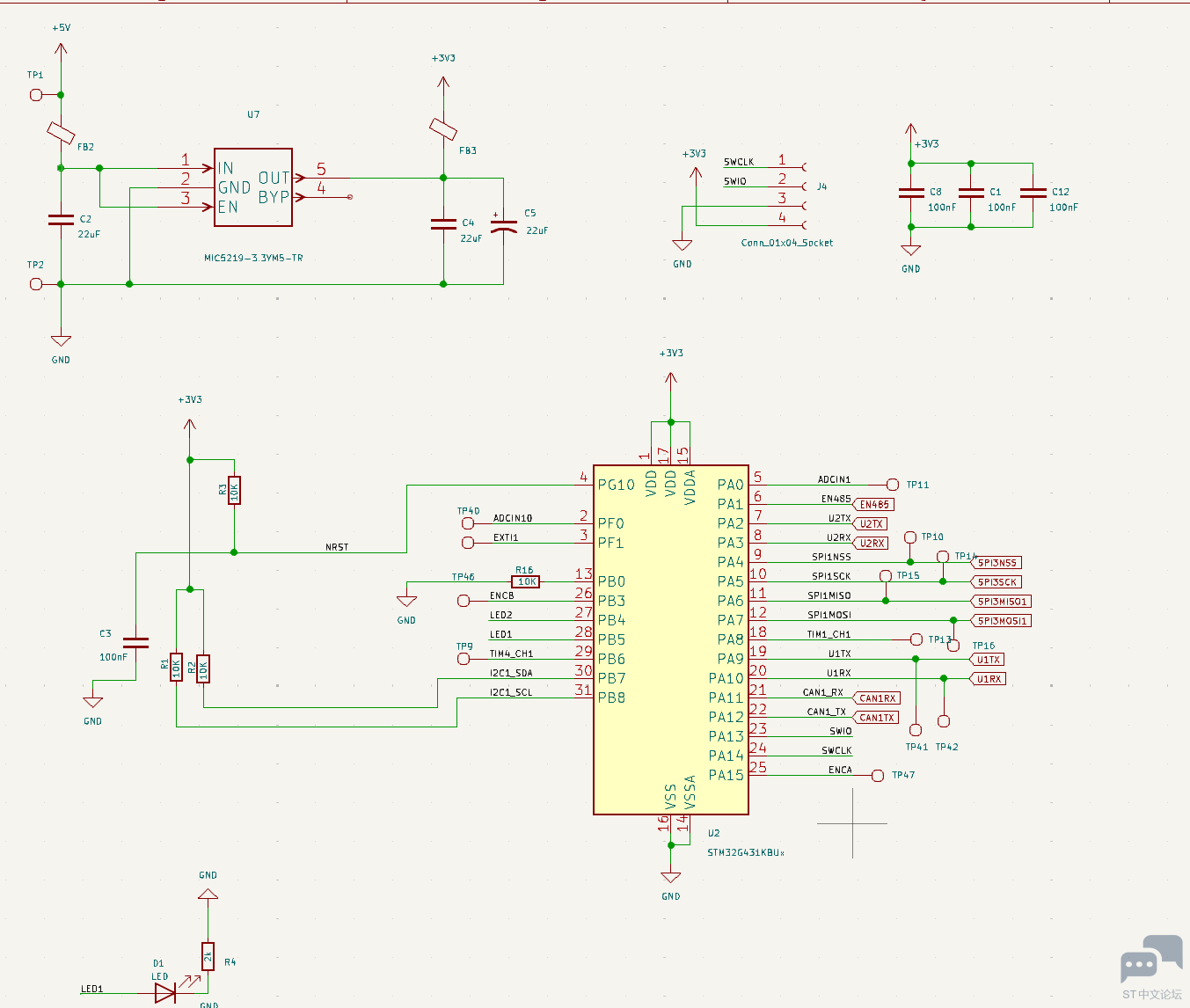Select the U7 MIC5219 regulator symbol
Screen dimensions: 1190x1008
click(x=253, y=187)
